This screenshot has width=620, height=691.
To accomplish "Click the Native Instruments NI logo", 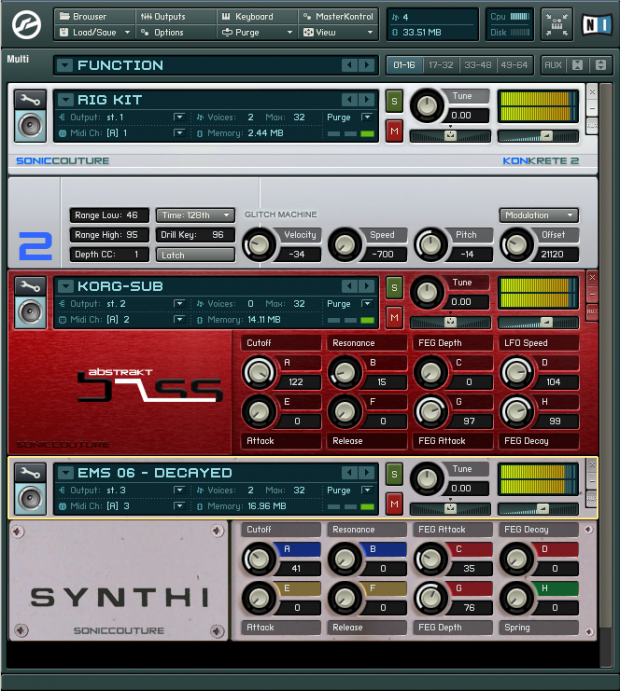I will coord(597,25).
